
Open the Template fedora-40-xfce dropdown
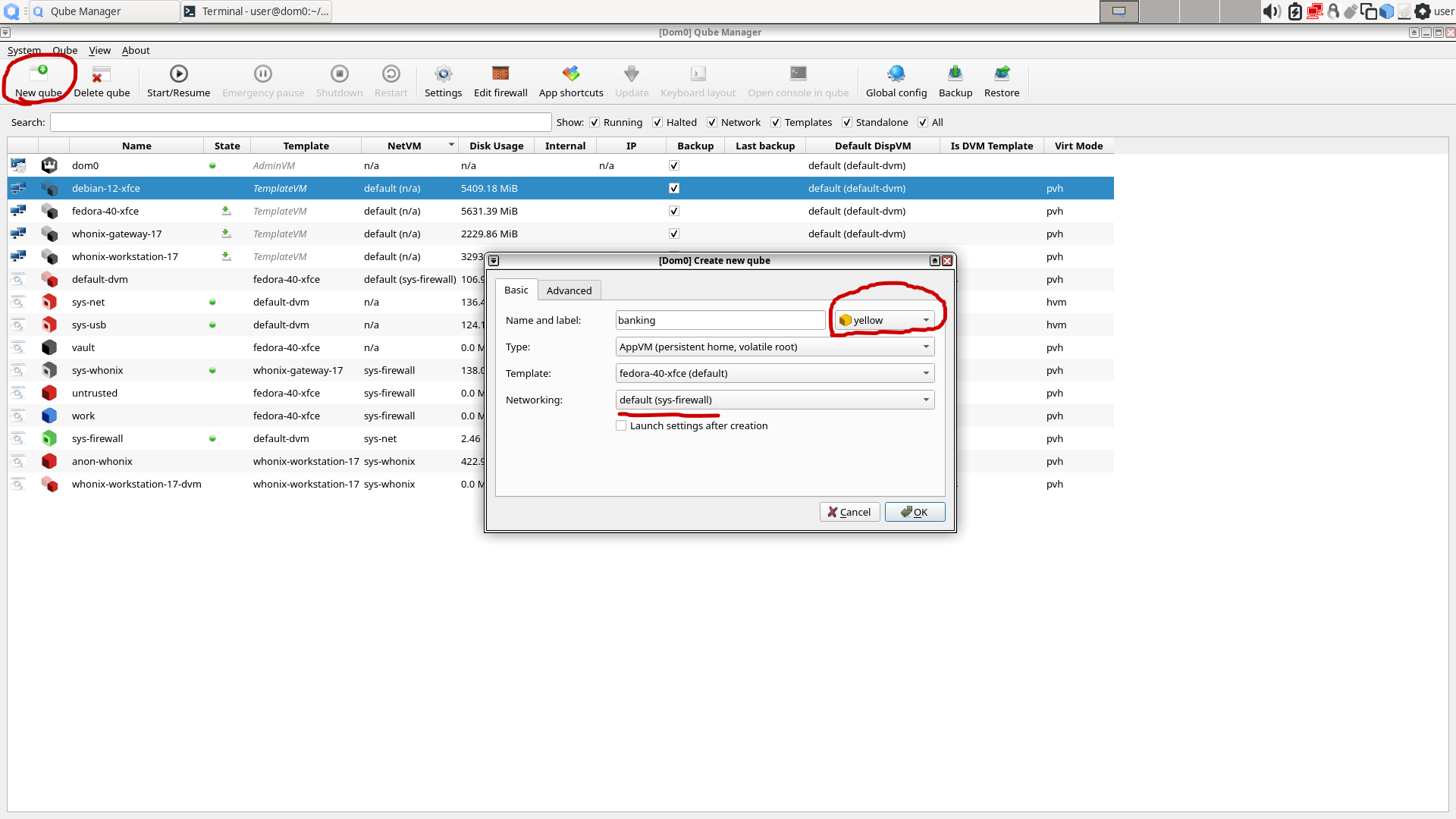click(775, 373)
